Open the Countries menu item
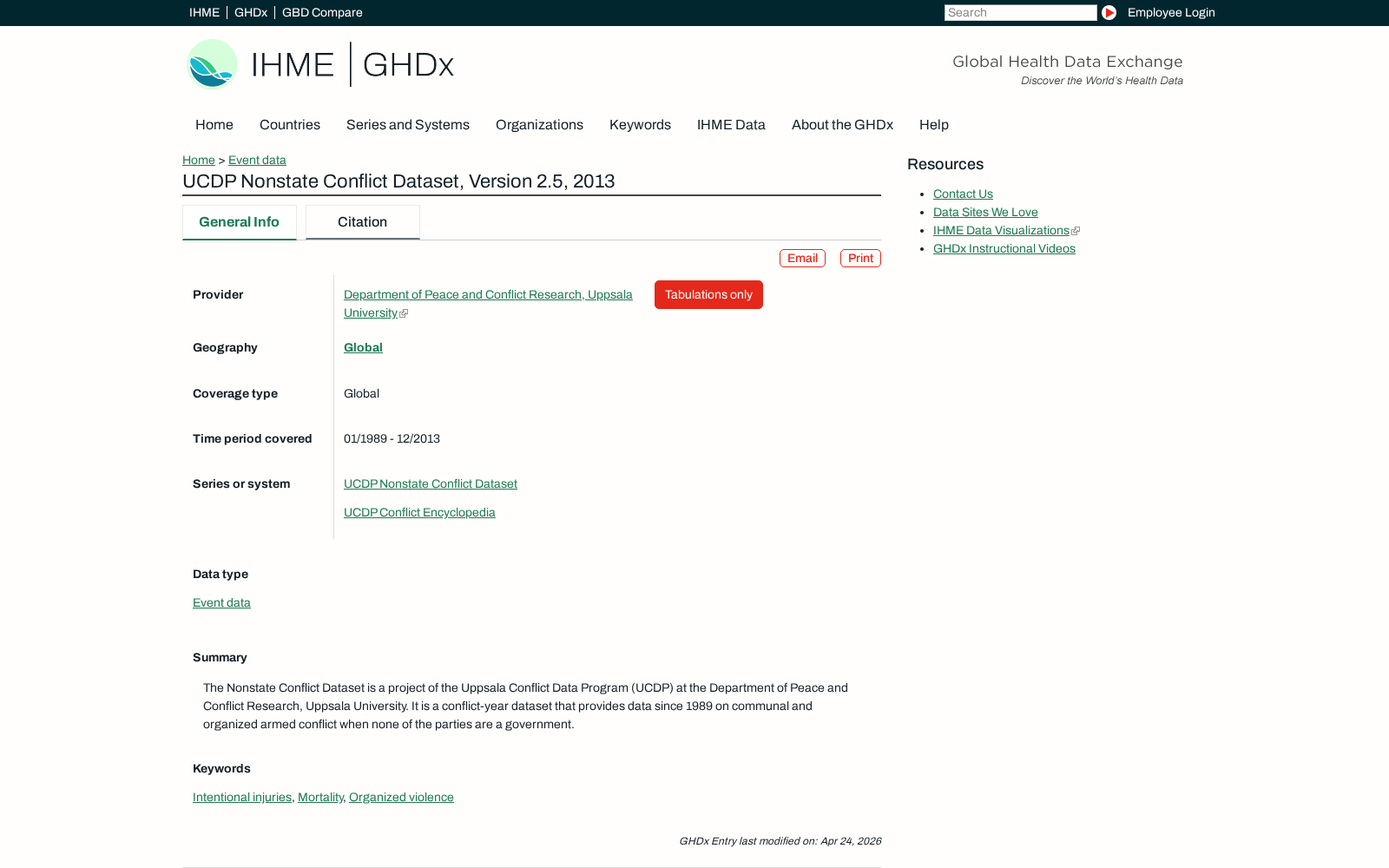 click(290, 125)
